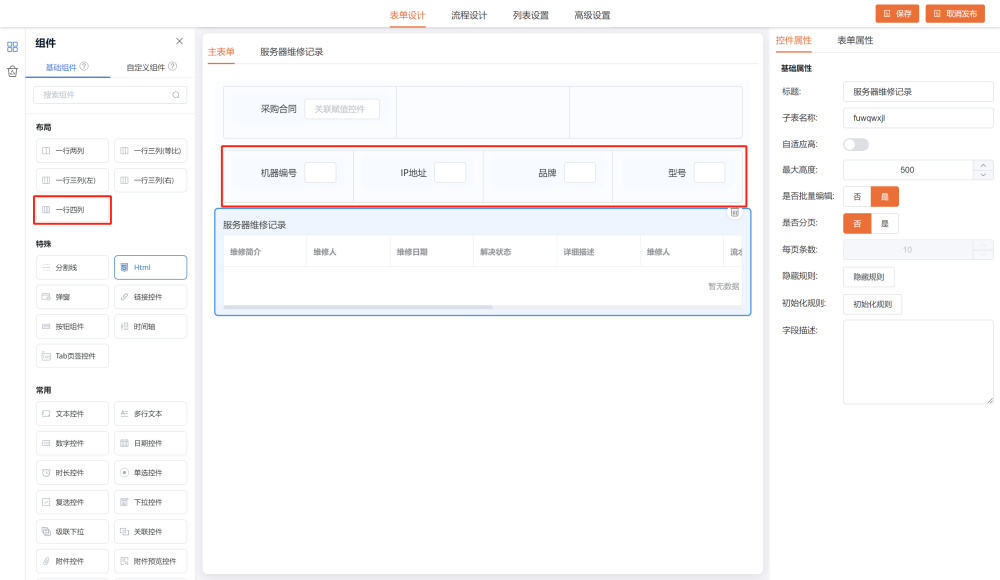Click the trash icon in the left rail
This screenshot has width=1000, height=580.
point(13,71)
